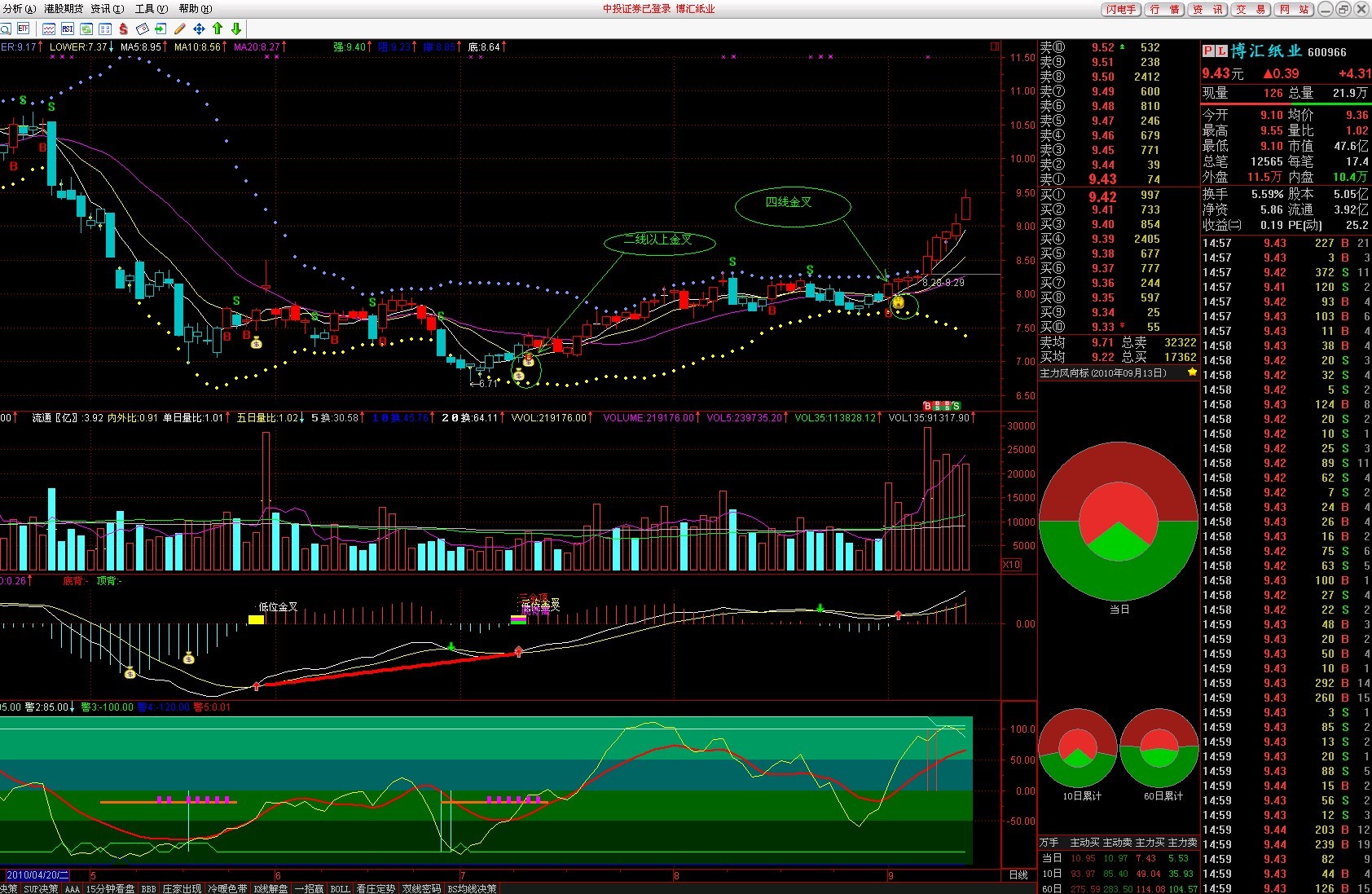Click the red dollar sign icon
The height and width of the screenshot is (894, 1372).
point(124,29)
